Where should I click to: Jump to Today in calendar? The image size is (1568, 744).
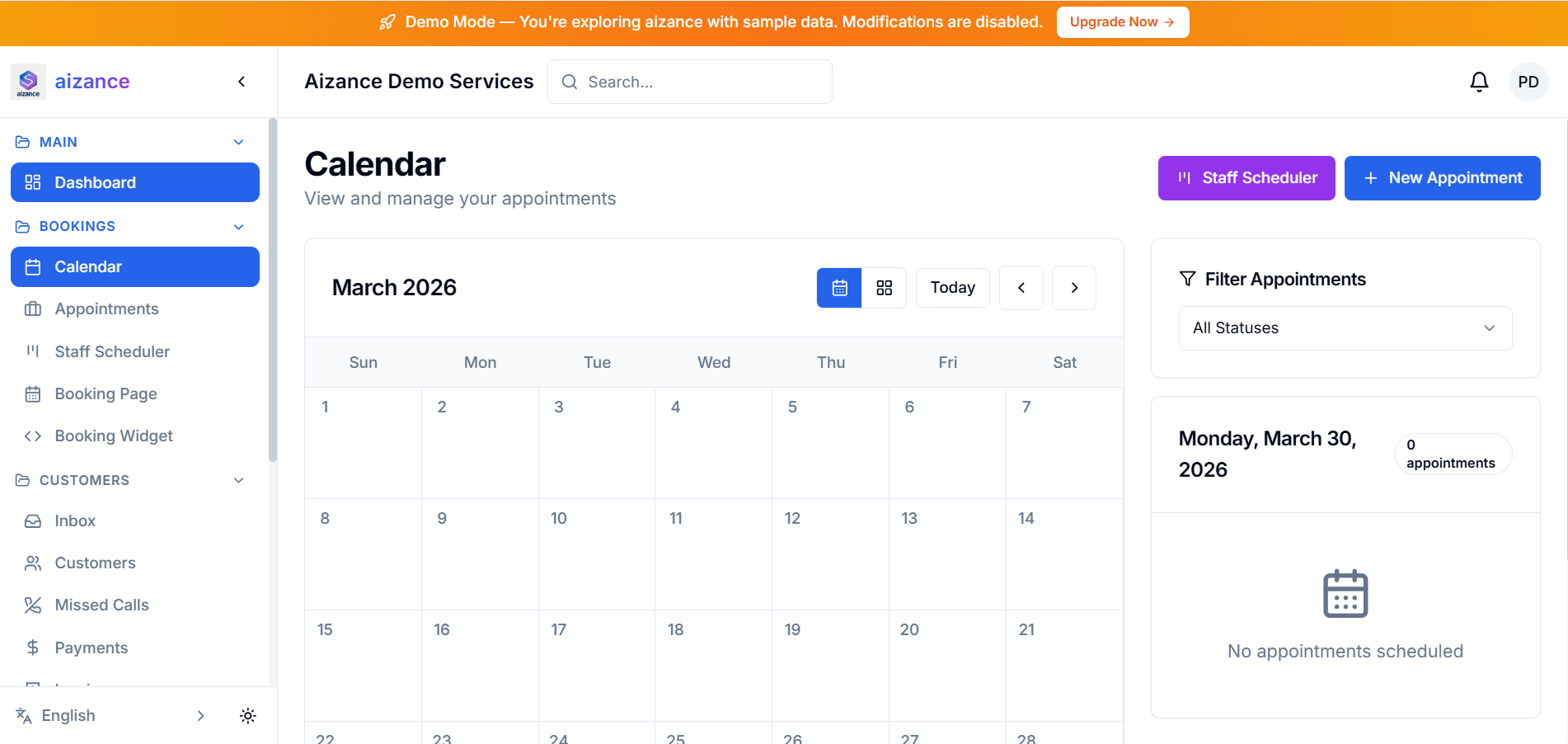[953, 288]
